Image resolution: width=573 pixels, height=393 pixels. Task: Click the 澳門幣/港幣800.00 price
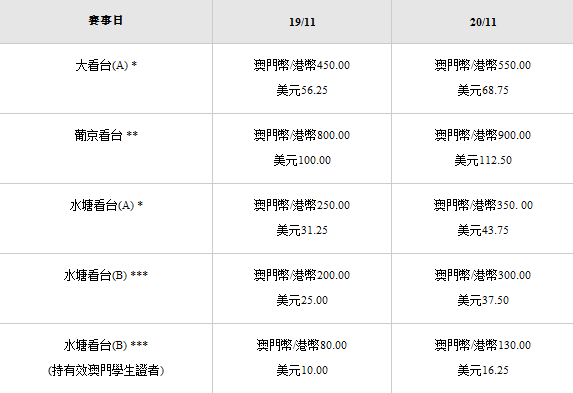tap(302, 135)
